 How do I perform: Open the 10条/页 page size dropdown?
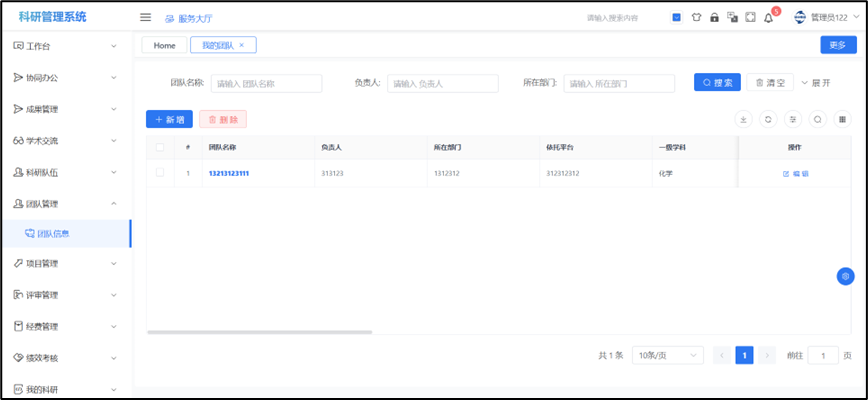pyautogui.click(x=667, y=355)
